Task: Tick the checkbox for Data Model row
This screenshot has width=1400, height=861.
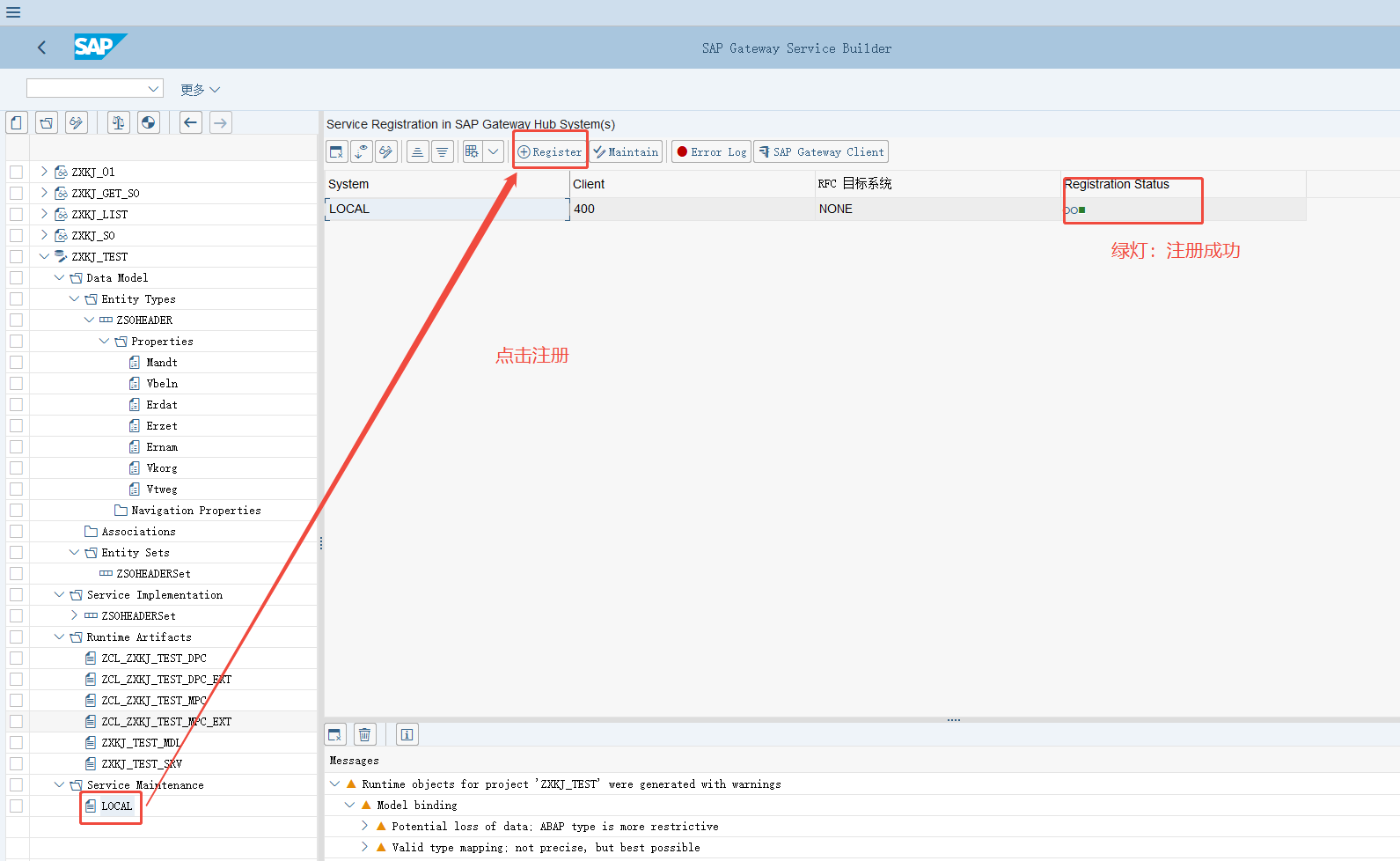Action: tap(16, 277)
